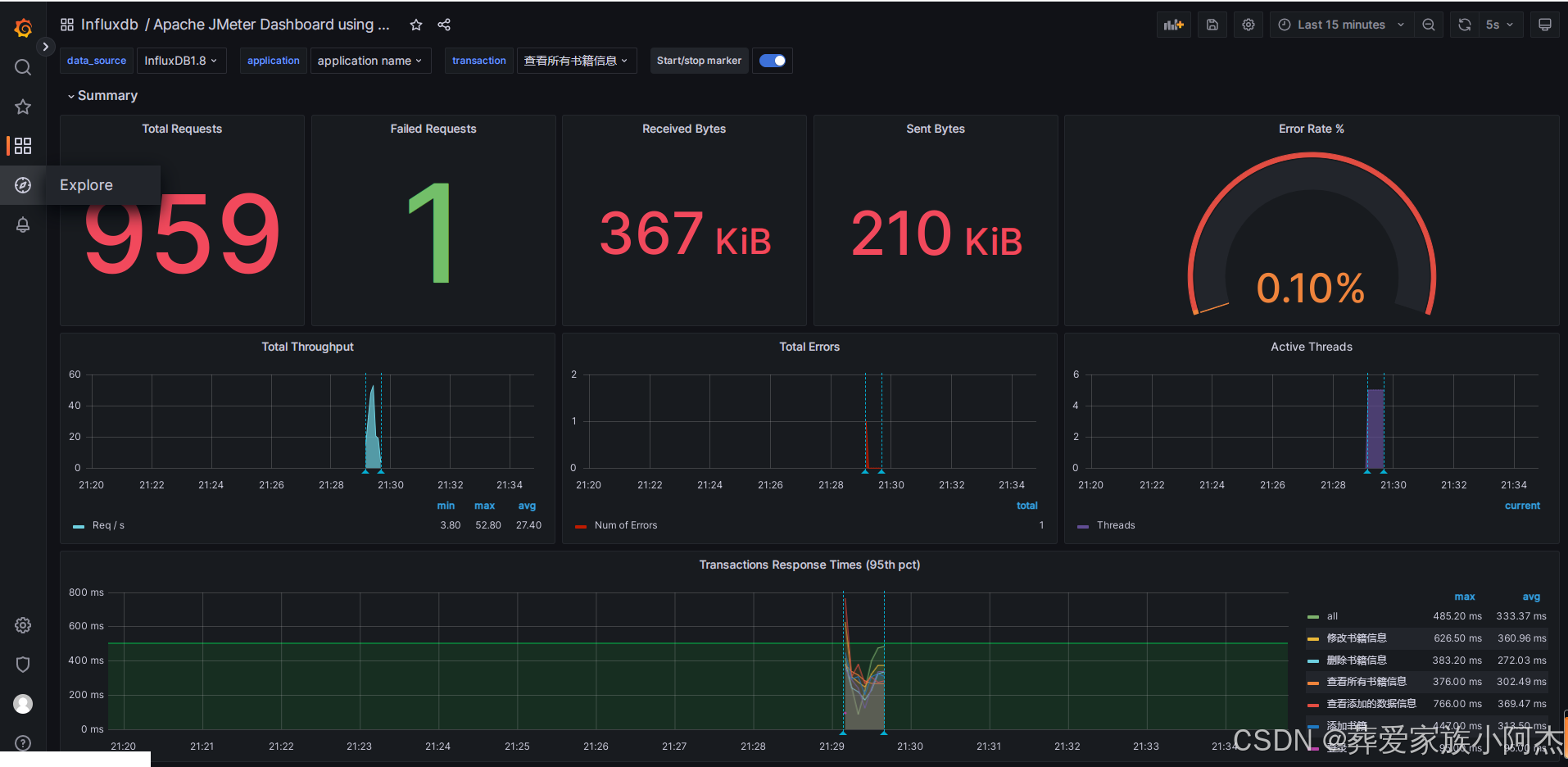Toggle the 删除书籍信息 legend series
The height and width of the screenshot is (767, 1568).
(1357, 660)
